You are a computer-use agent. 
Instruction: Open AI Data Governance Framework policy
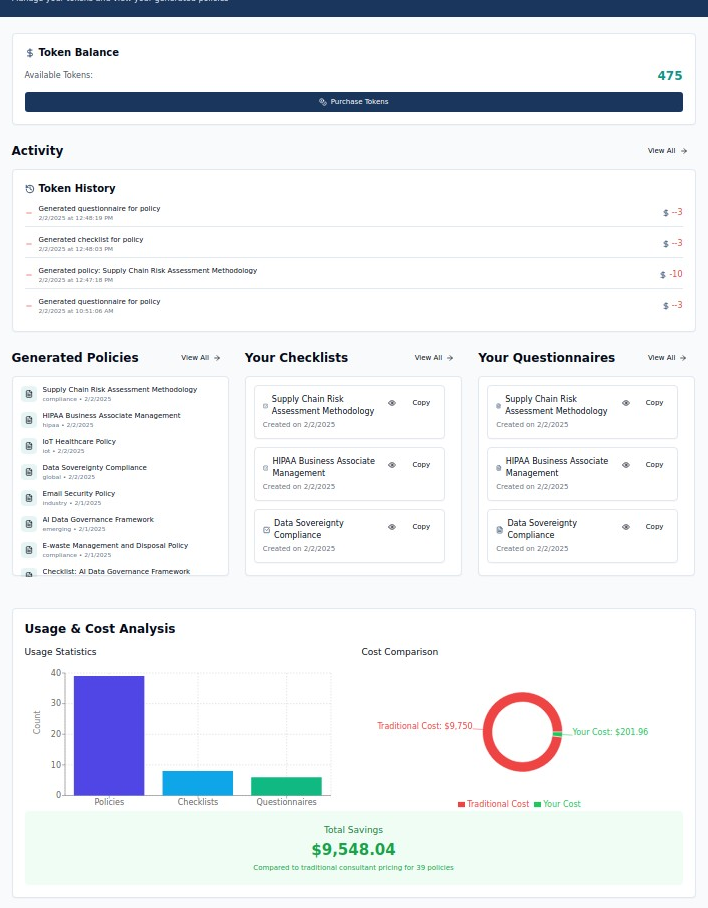(120, 524)
